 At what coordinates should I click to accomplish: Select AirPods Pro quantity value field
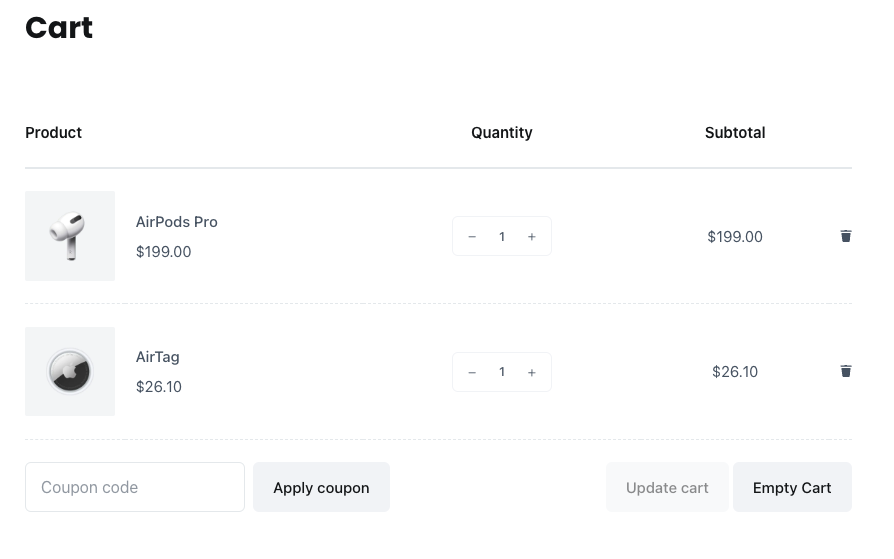click(x=502, y=236)
